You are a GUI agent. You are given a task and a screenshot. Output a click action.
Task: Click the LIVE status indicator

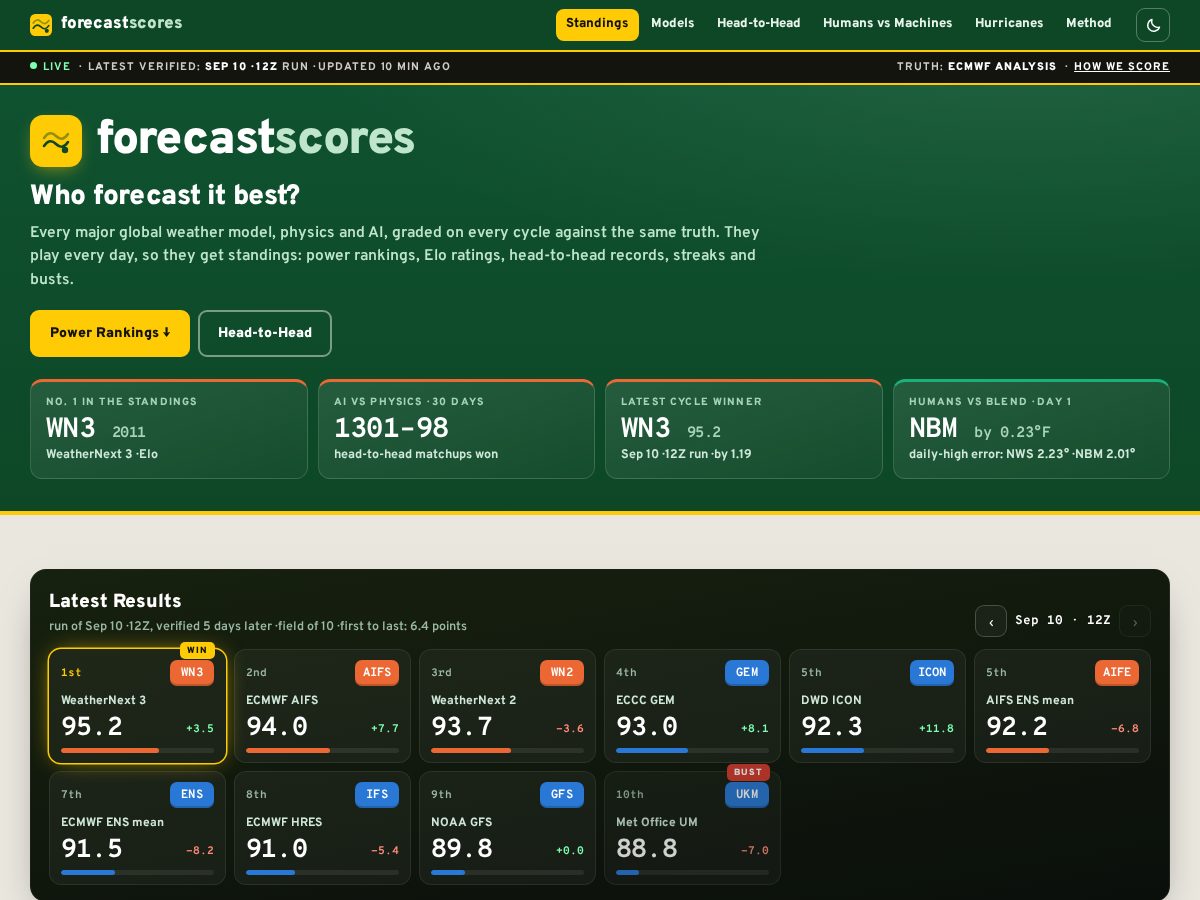point(51,67)
